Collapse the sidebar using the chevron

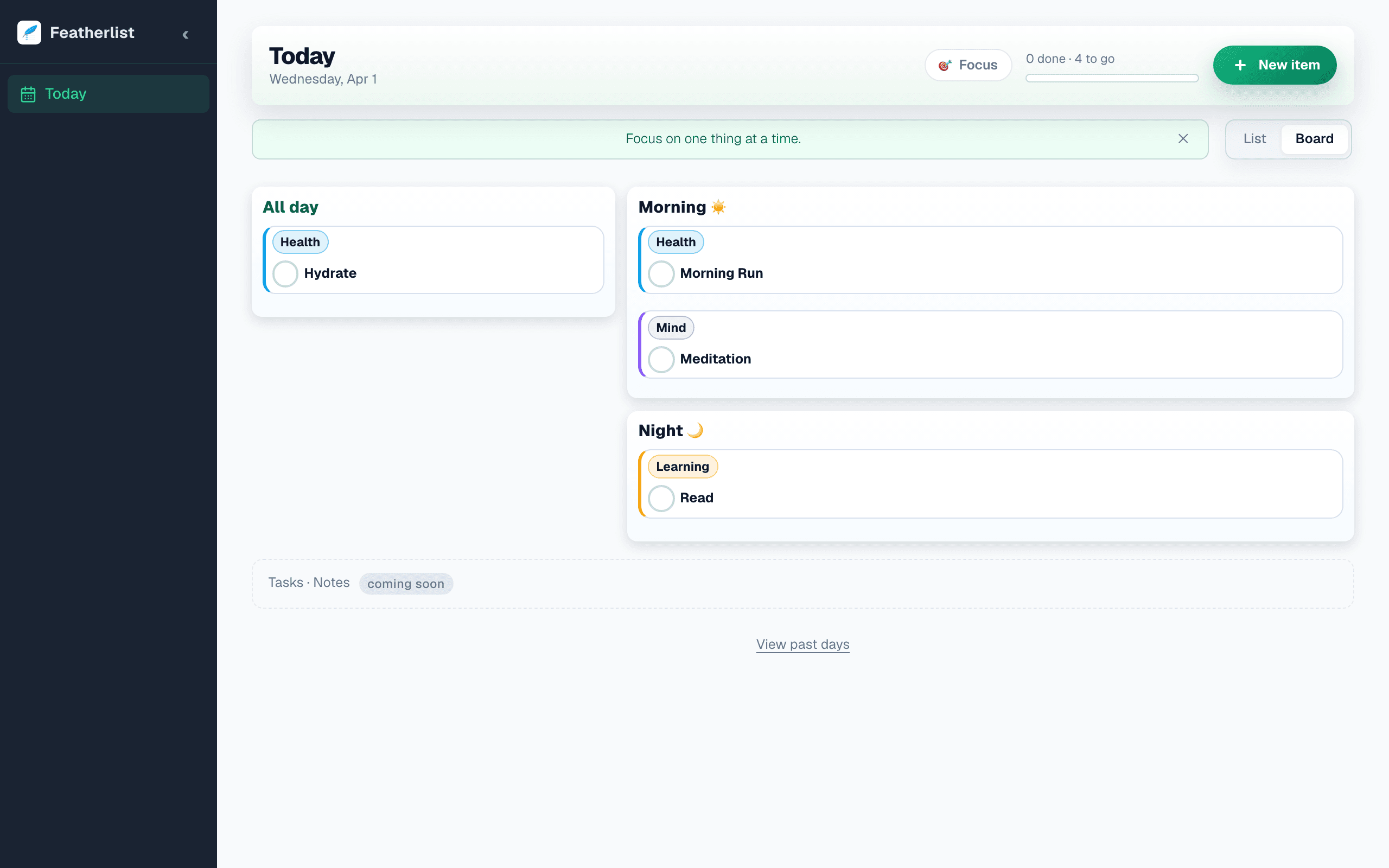tap(186, 34)
